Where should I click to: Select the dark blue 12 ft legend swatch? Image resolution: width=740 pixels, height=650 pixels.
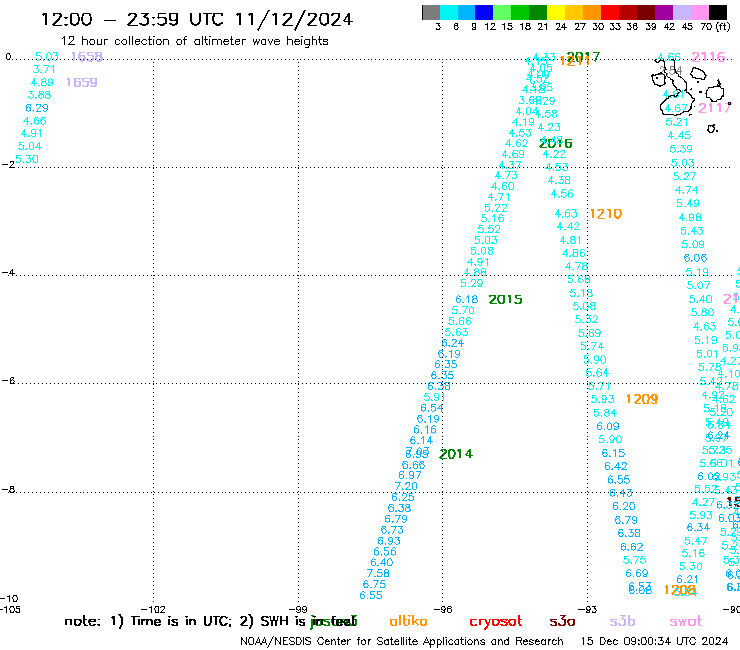pos(484,12)
